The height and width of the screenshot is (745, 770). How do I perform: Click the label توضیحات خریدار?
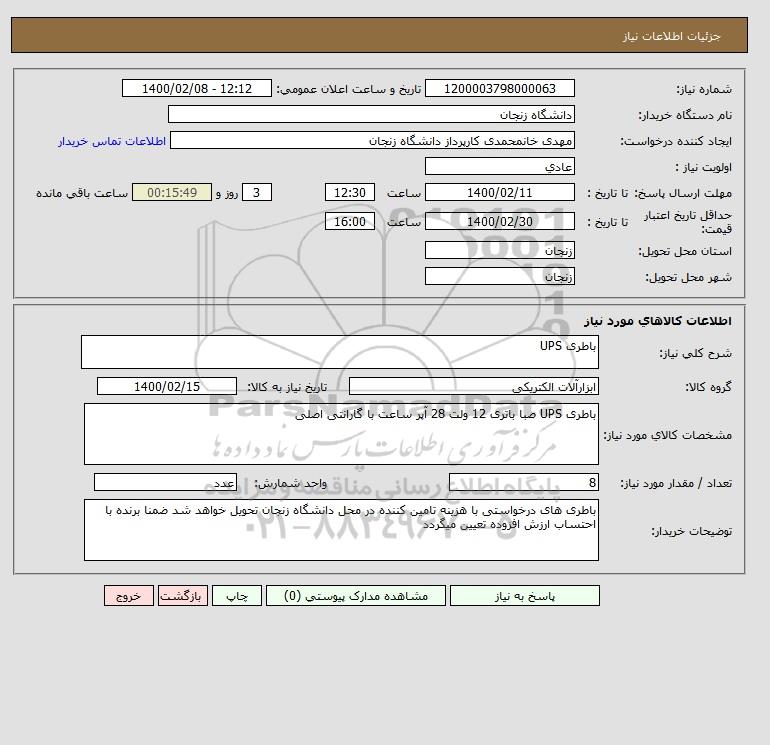691,531
